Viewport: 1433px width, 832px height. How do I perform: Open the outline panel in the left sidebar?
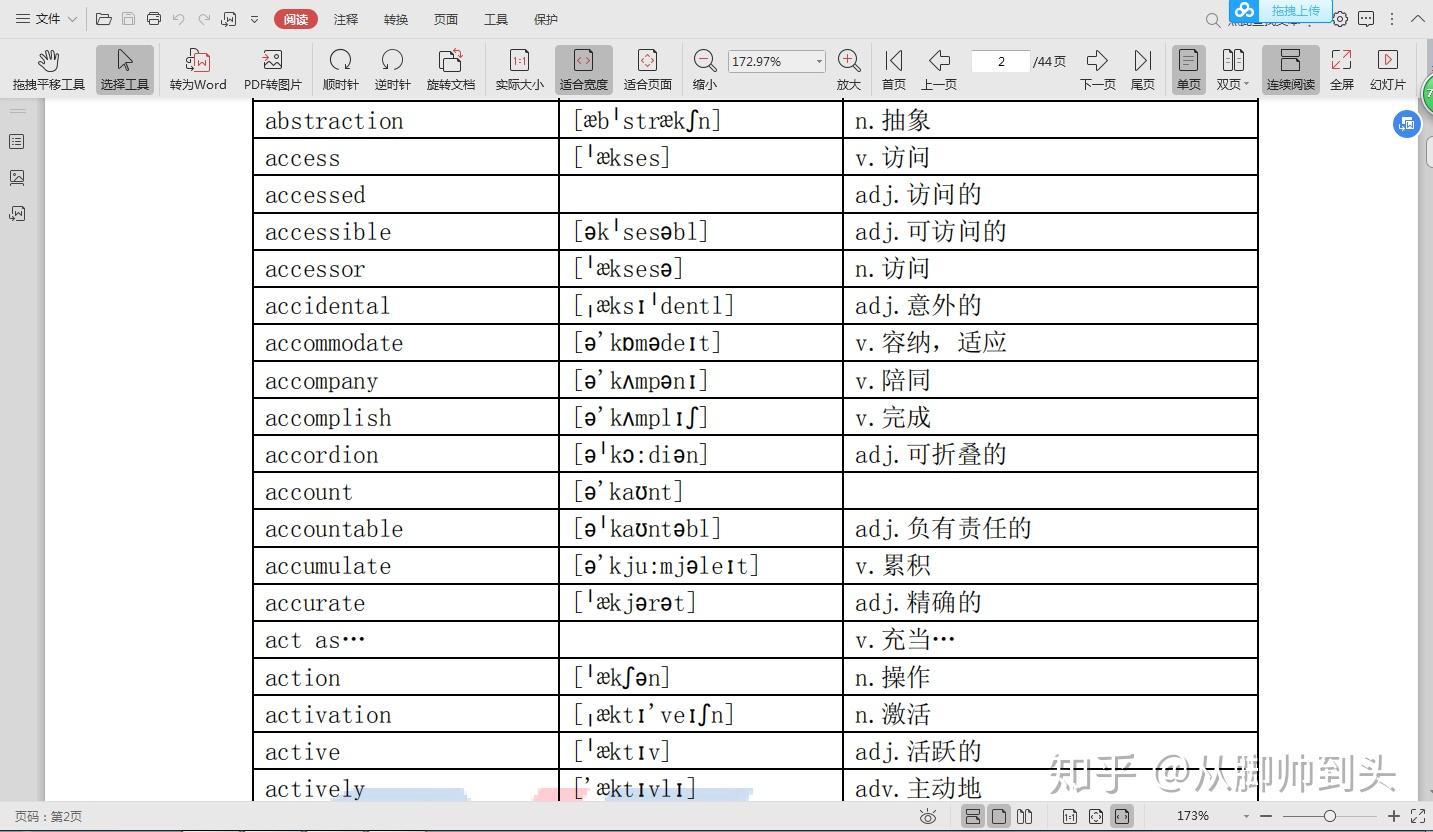pos(17,142)
